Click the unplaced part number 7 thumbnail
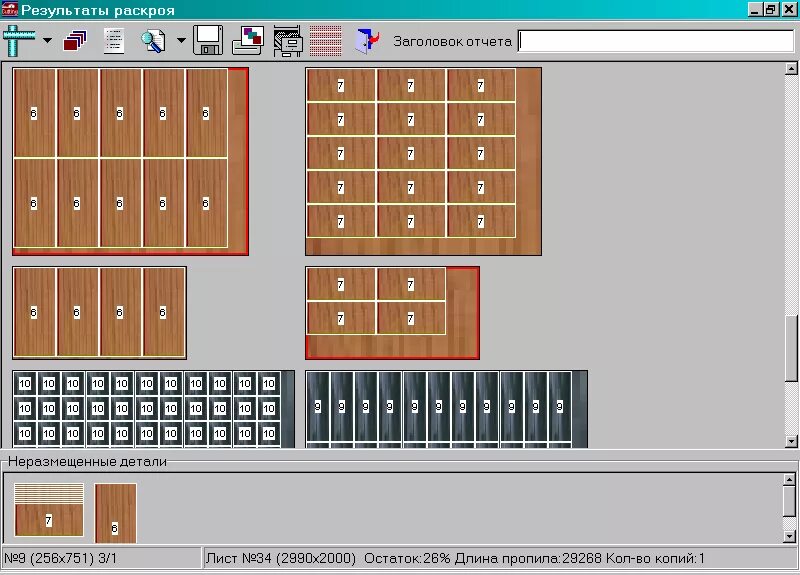The height and width of the screenshot is (575, 800). click(x=49, y=510)
